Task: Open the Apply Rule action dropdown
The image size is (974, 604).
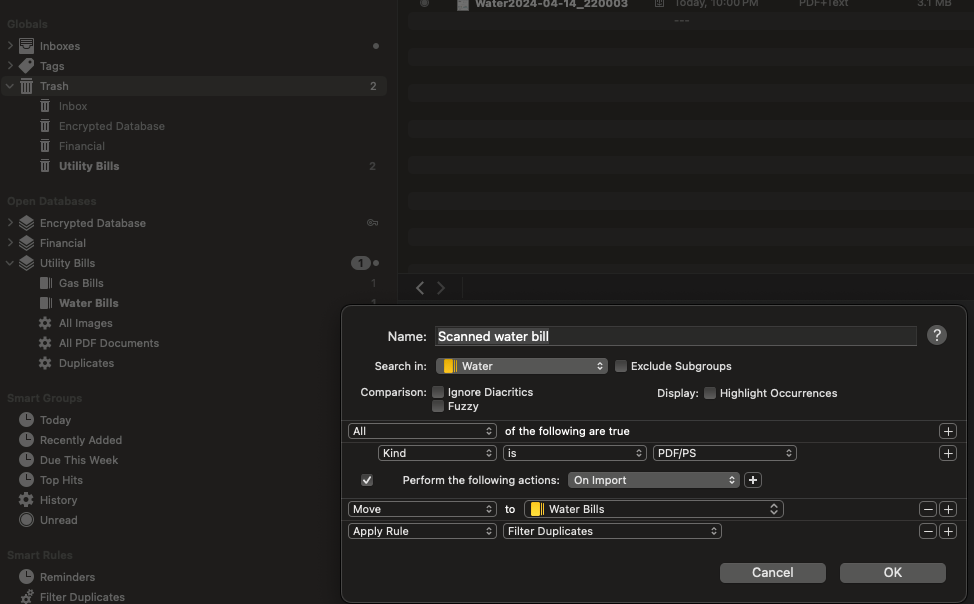Action: click(422, 531)
